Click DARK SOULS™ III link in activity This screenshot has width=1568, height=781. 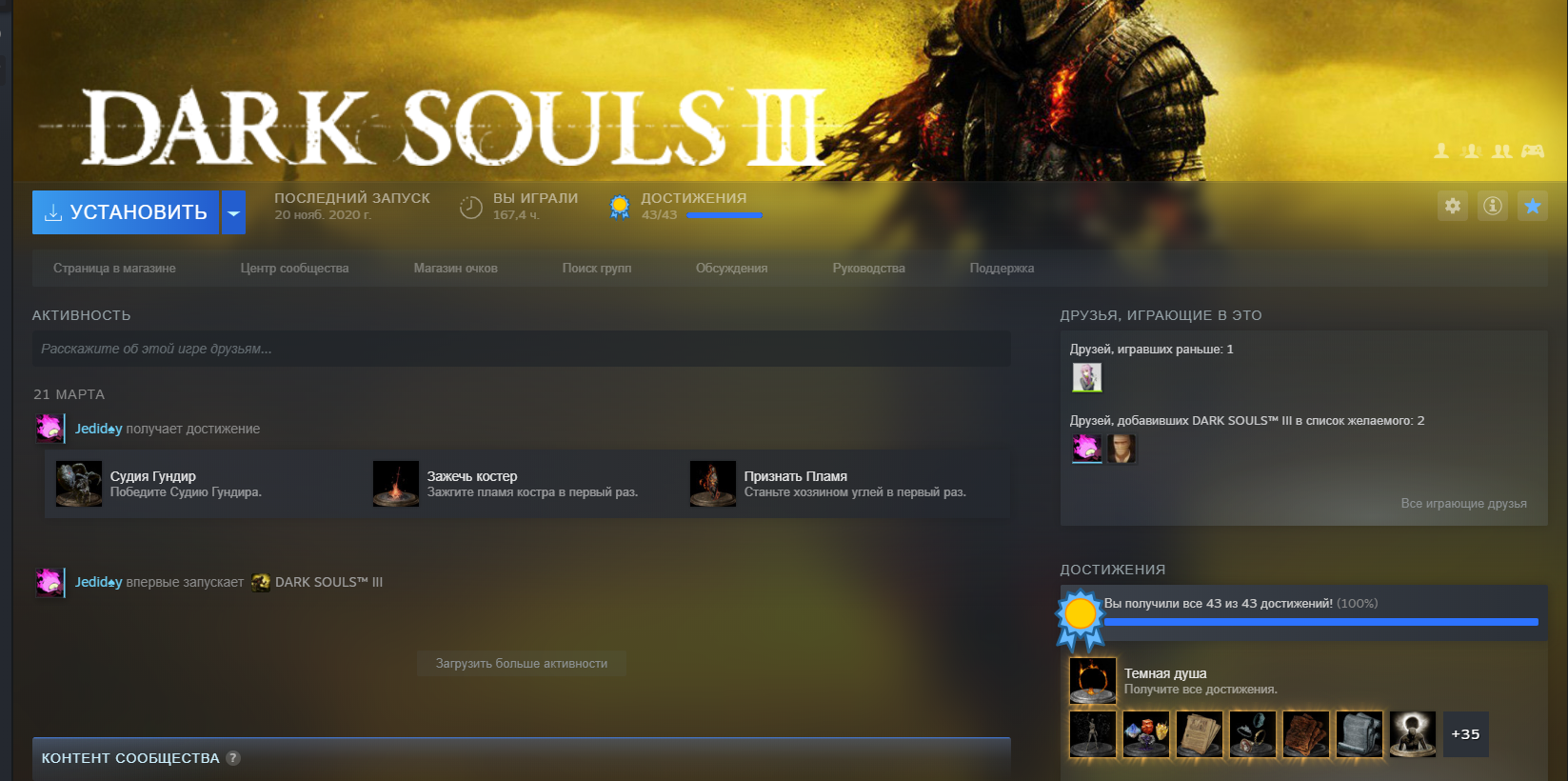[x=328, y=582]
